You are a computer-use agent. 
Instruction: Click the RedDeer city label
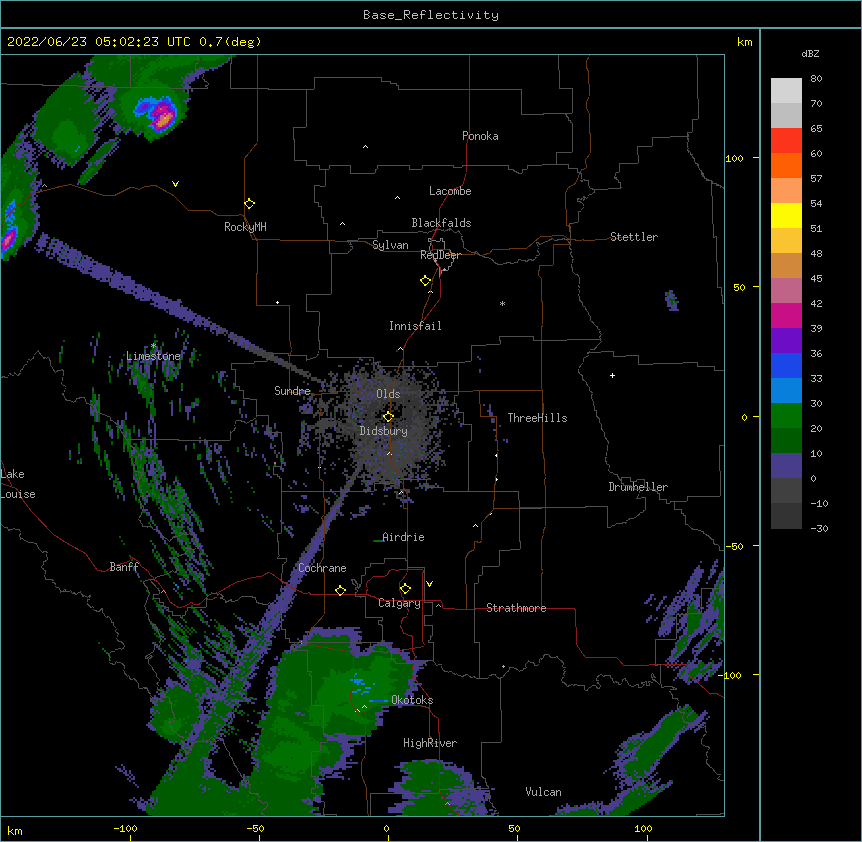pyautogui.click(x=440, y=255)
